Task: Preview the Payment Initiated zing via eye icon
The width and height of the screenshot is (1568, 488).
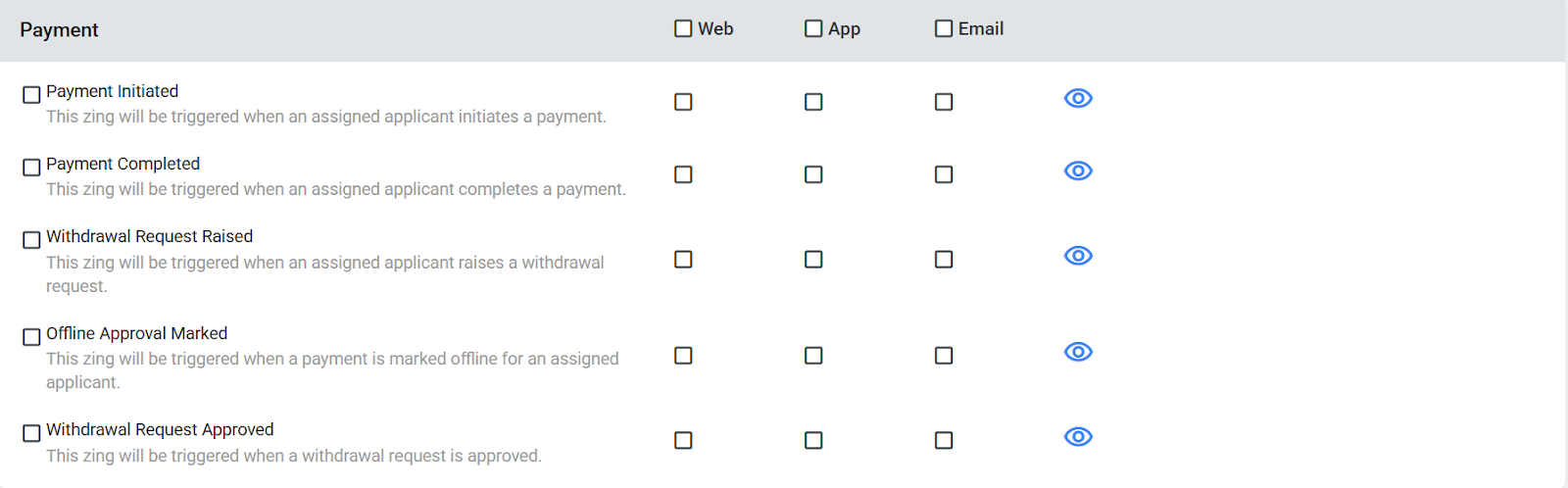Action: 1078,98
